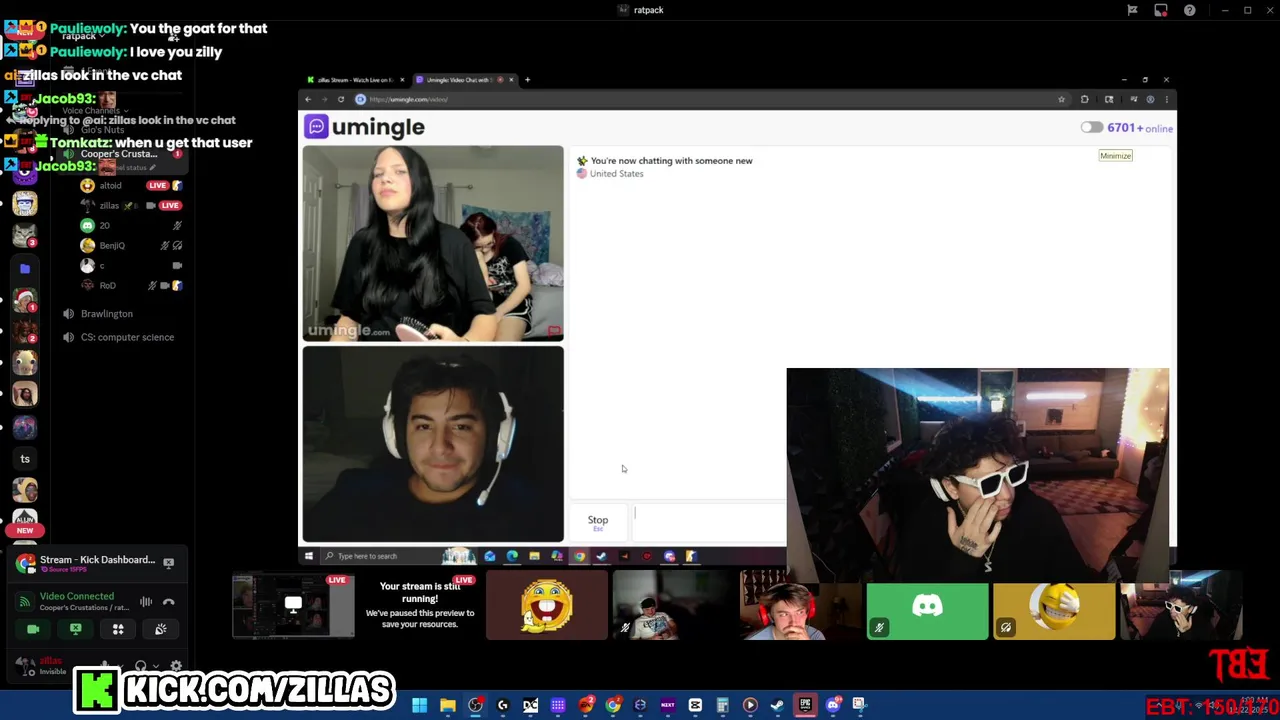Screen dimensions: 1280x720
Task: Open the Discord soundboard button
Action: pyautogui.click(x=160, y=629)
